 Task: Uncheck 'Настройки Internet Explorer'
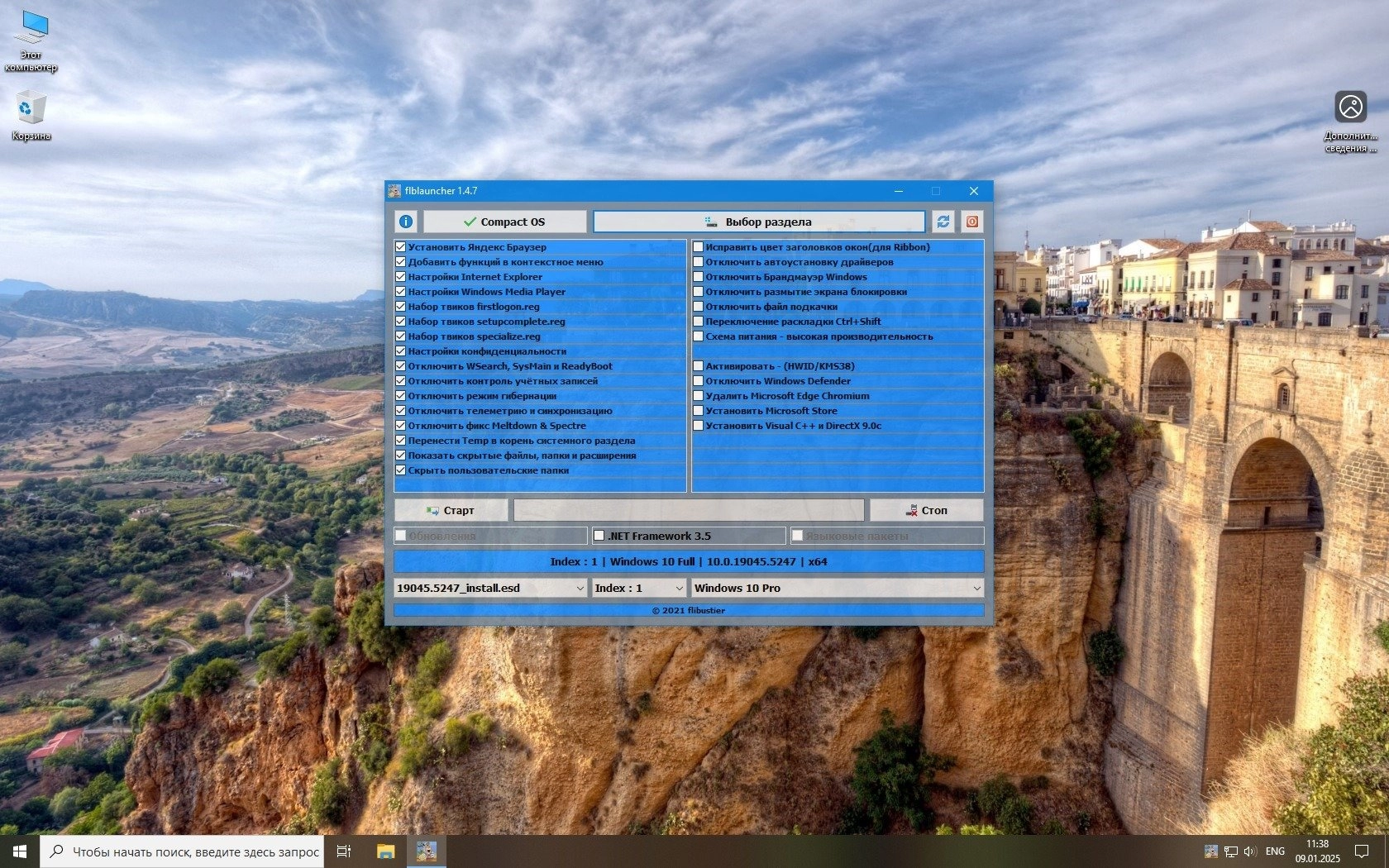pos(401,277)
